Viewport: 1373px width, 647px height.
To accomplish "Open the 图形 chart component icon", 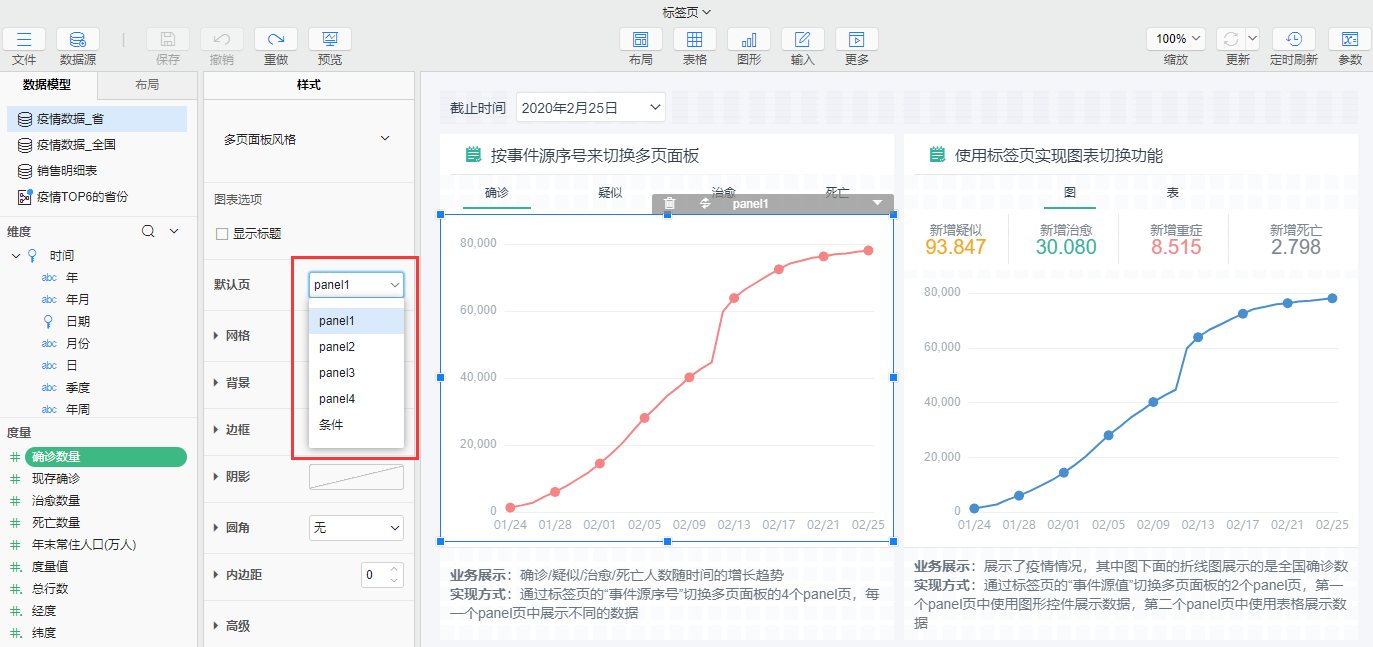I will [x=748, y=40].
